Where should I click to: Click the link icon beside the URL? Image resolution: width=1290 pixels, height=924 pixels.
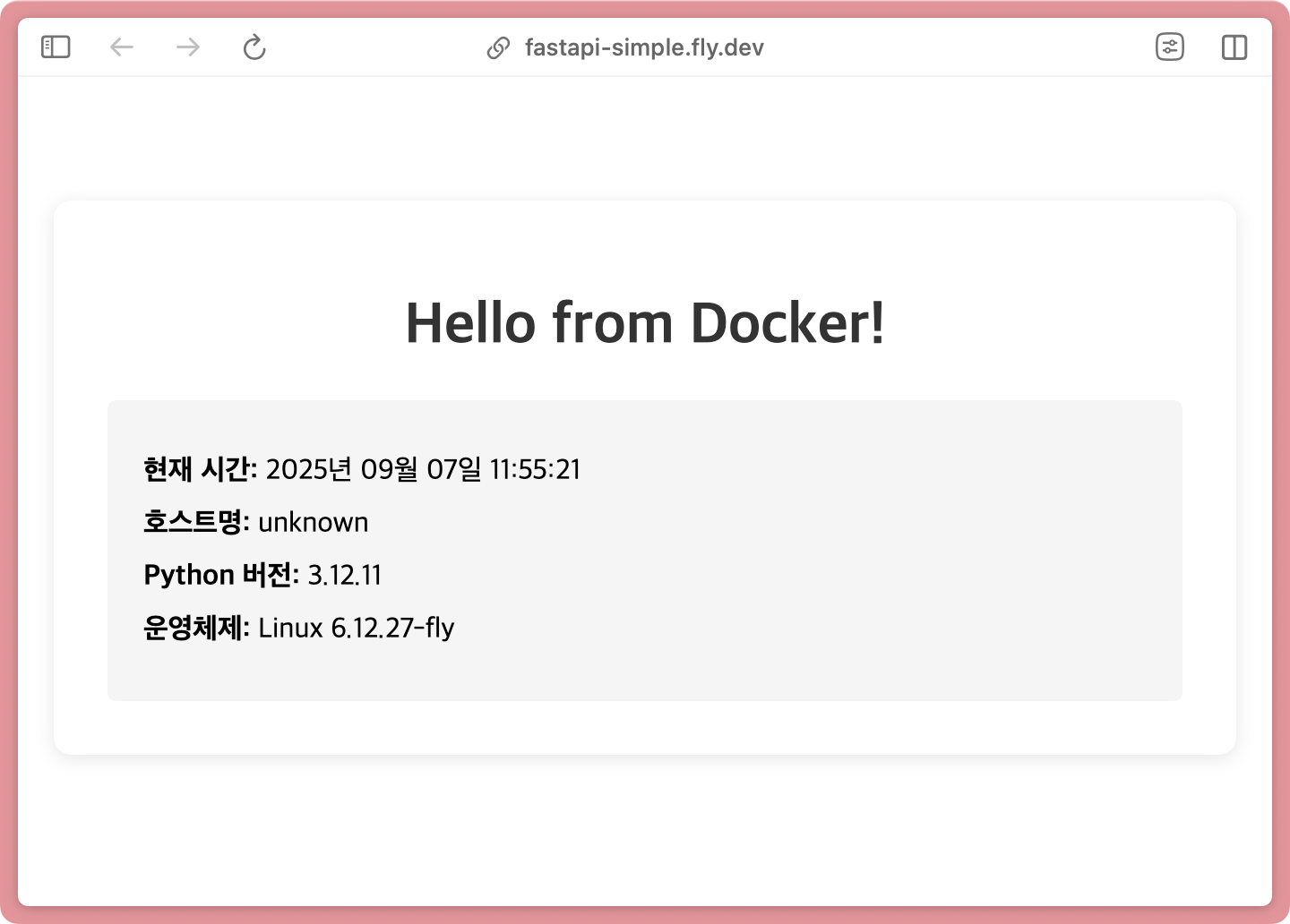pyautogui.click(x=498, y=47)
